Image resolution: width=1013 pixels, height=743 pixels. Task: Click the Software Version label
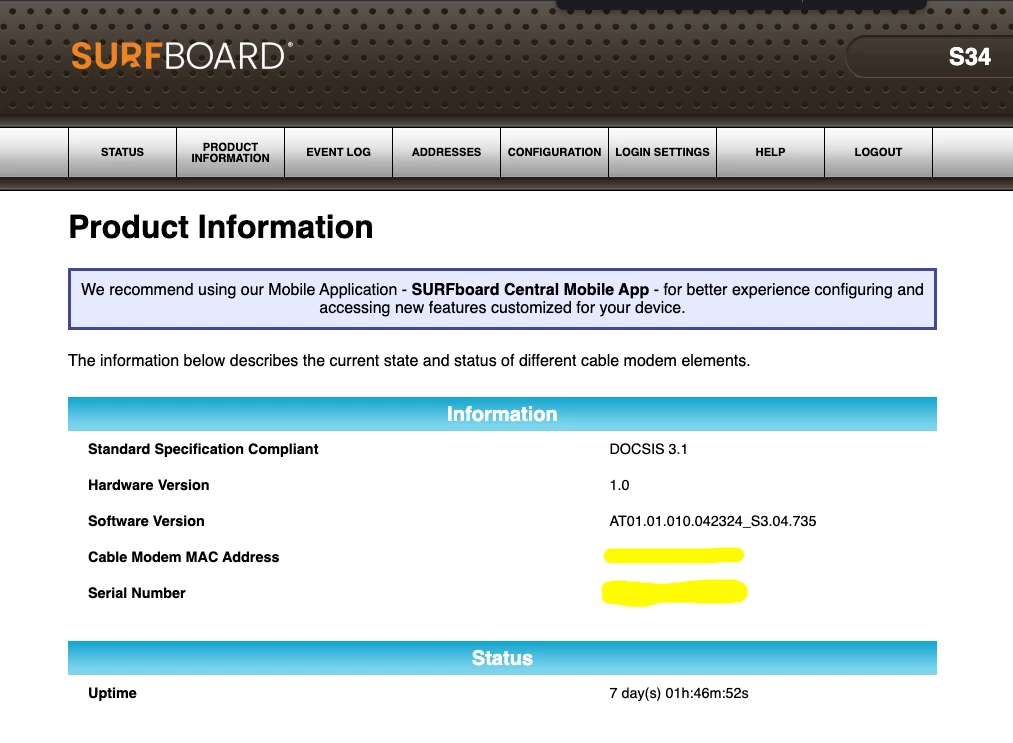[x=146, y=521]
